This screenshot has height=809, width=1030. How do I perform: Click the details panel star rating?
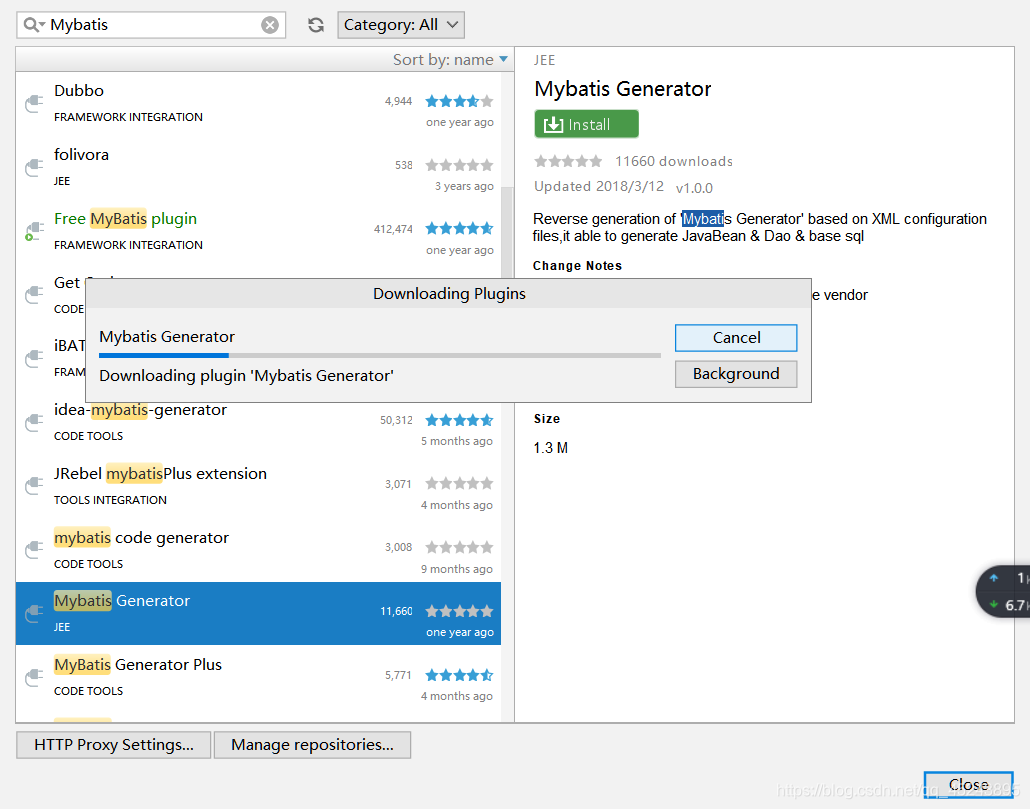[568, 161]
